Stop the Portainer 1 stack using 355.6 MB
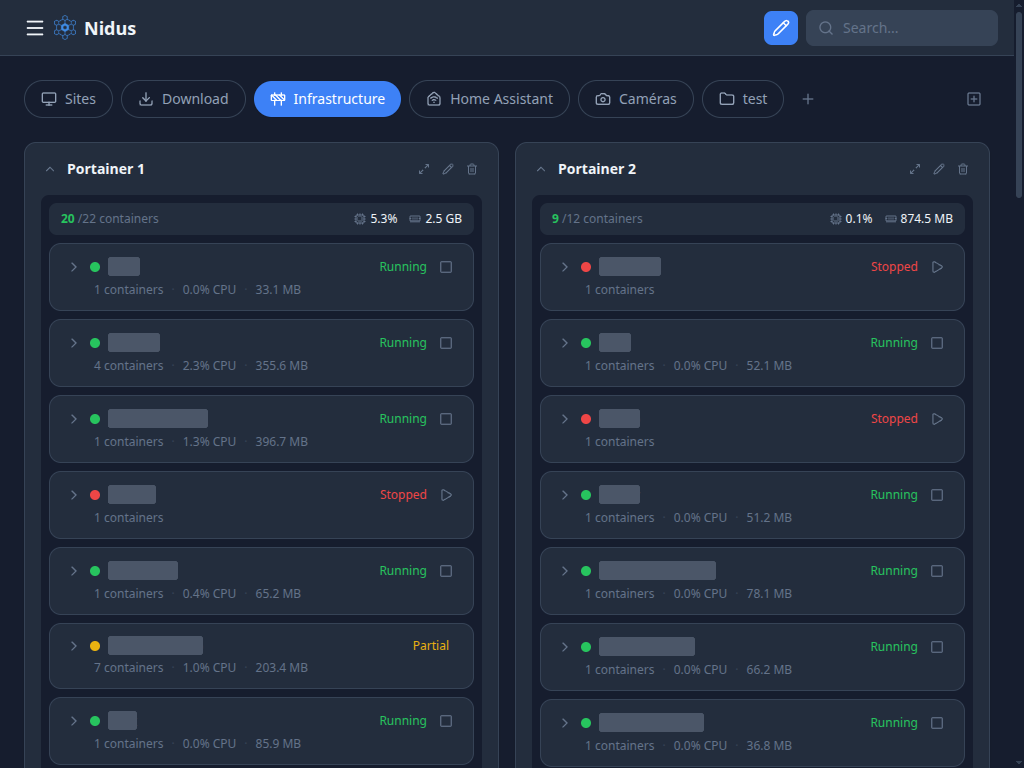This screenshot has width=1024, height=768. [x=446, y=343]
